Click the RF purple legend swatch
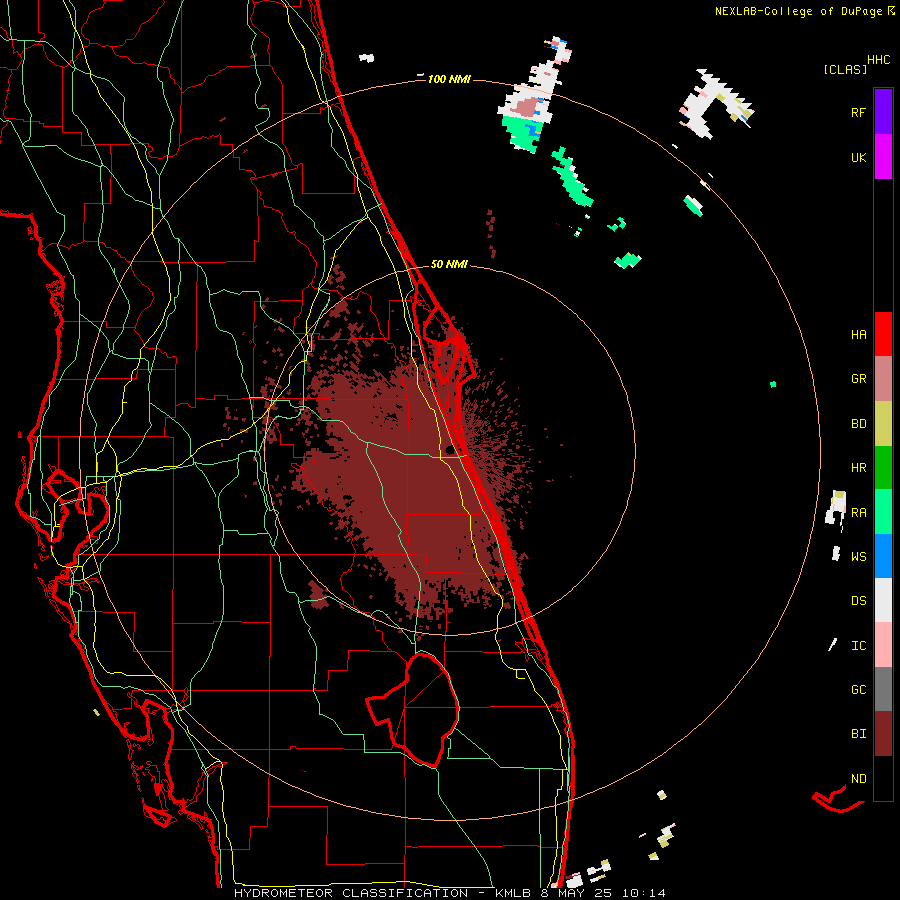Image resolution: width=900 pixels, height=900 pixels. click(883, 112)
